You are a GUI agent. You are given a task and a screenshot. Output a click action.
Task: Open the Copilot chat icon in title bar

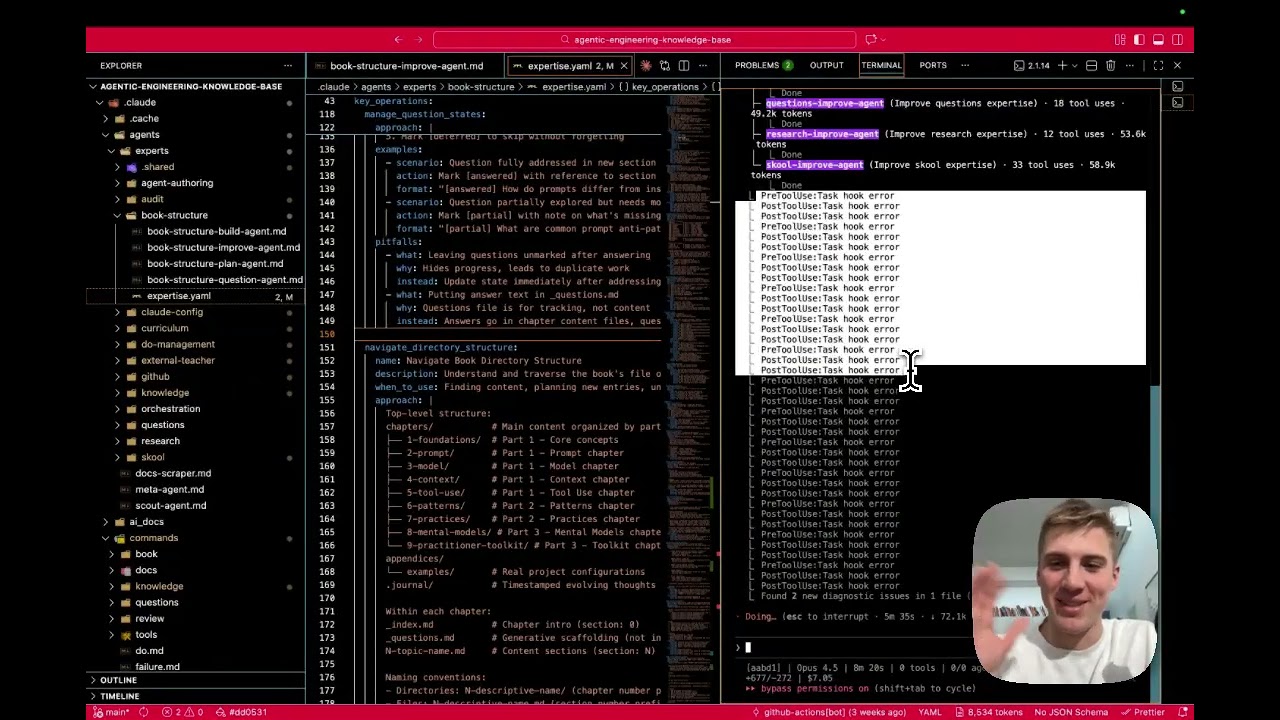tap(871, 40)
